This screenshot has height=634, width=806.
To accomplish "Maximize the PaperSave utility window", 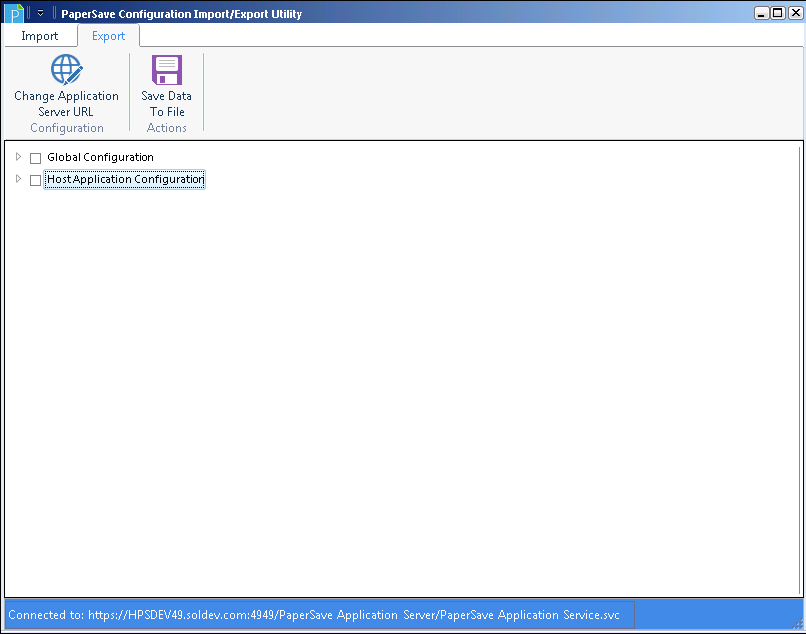I will coord(778,13).
